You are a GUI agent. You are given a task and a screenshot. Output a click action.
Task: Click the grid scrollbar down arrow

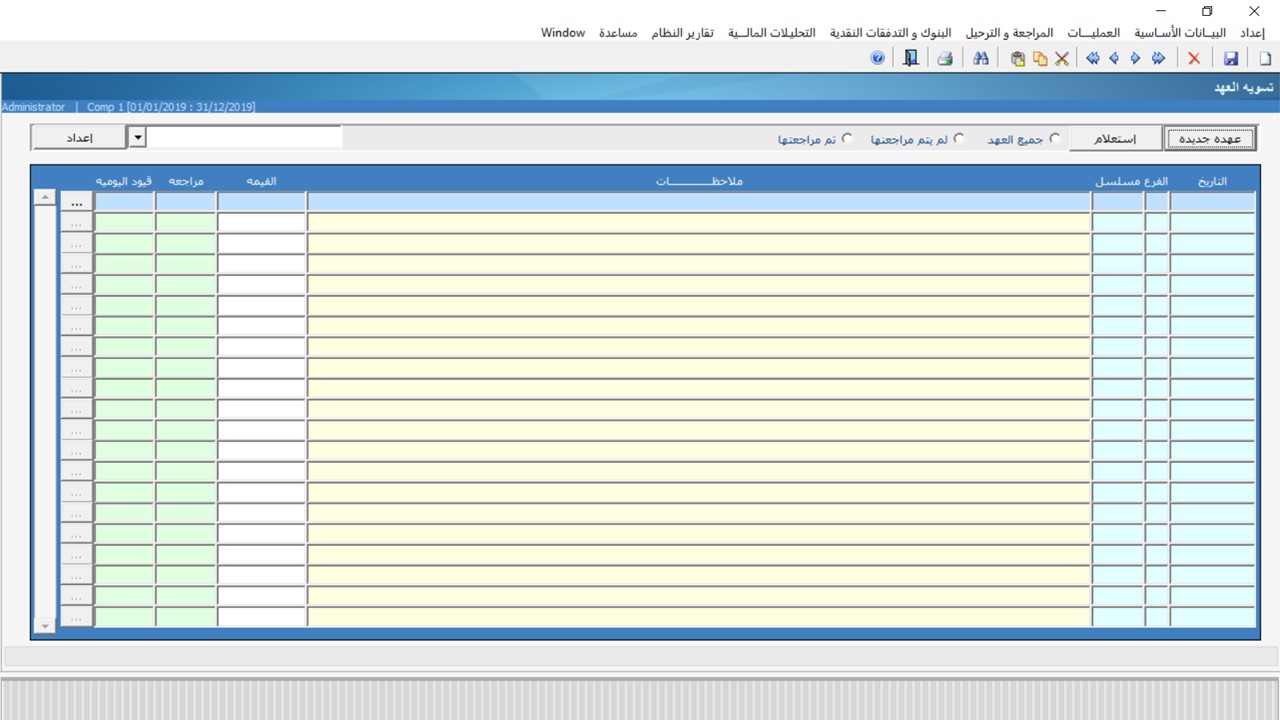tap(44, 625)
